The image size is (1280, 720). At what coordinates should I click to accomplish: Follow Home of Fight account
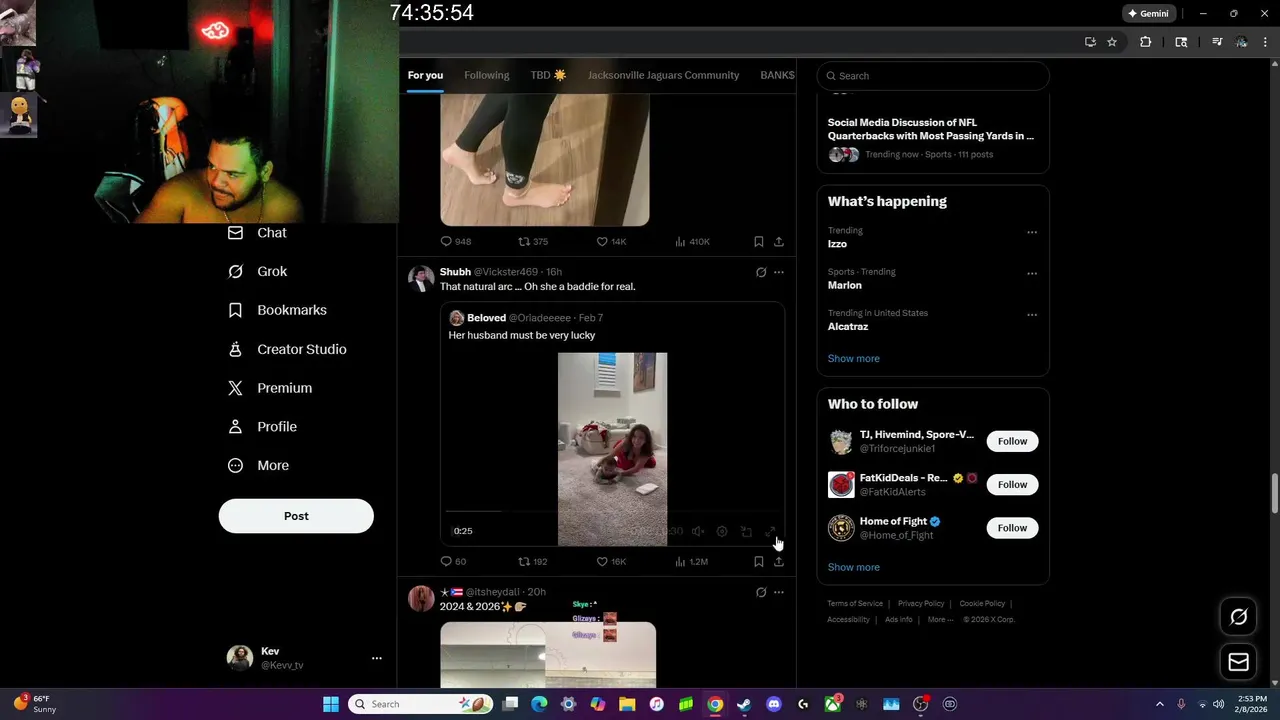pyautogui.click(x=1012, y=528)
